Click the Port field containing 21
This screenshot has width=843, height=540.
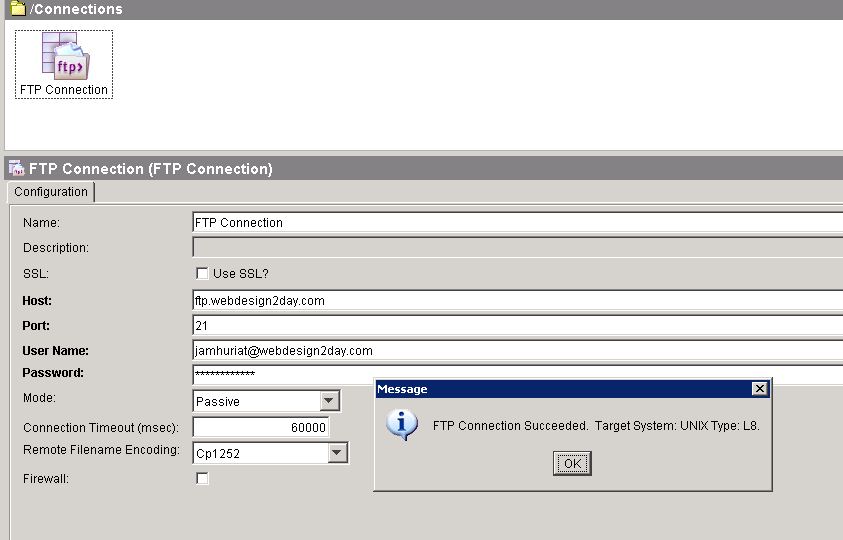(x=518, y=325)
